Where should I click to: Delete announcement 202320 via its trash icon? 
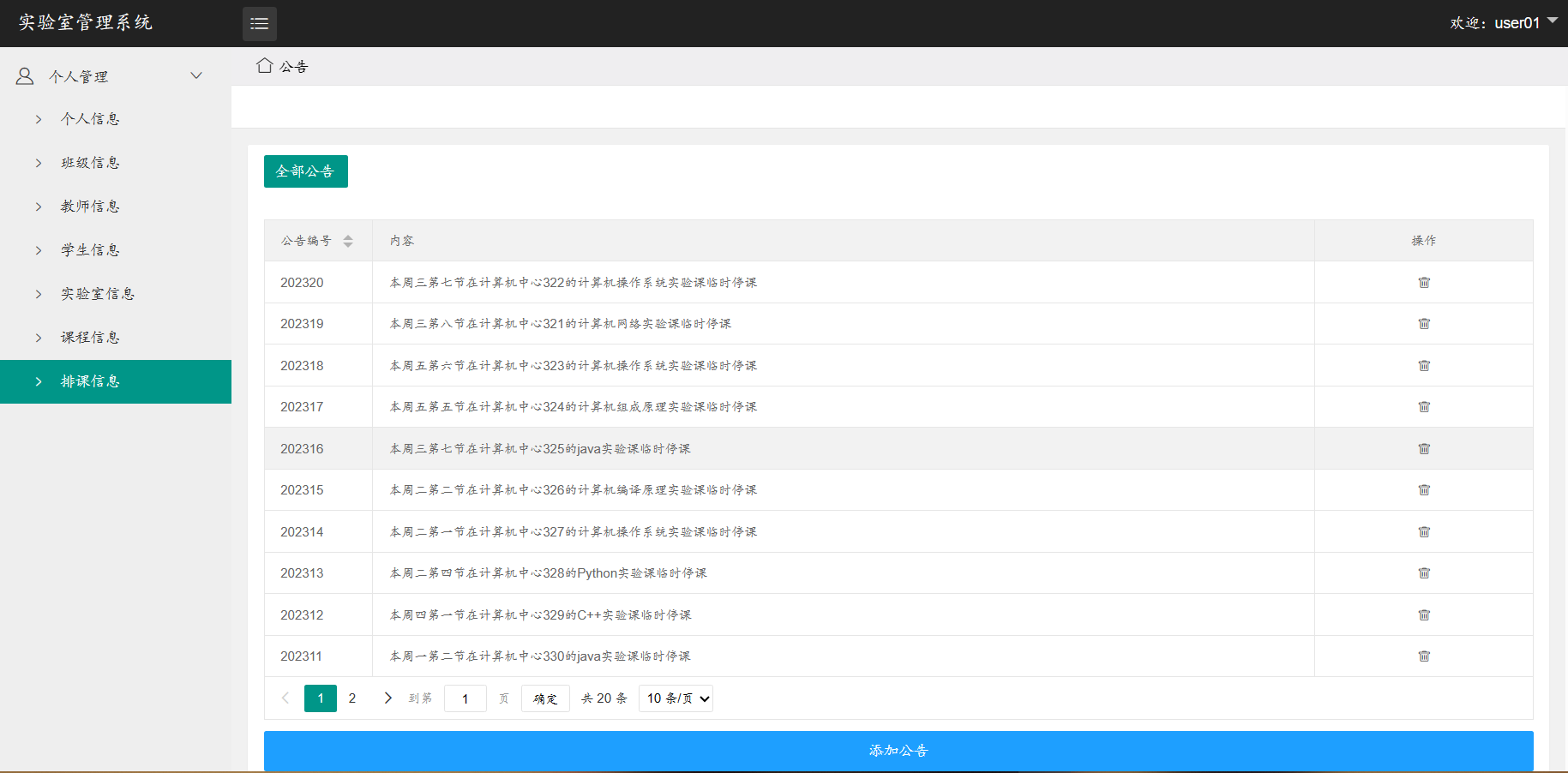[1424, 283]
